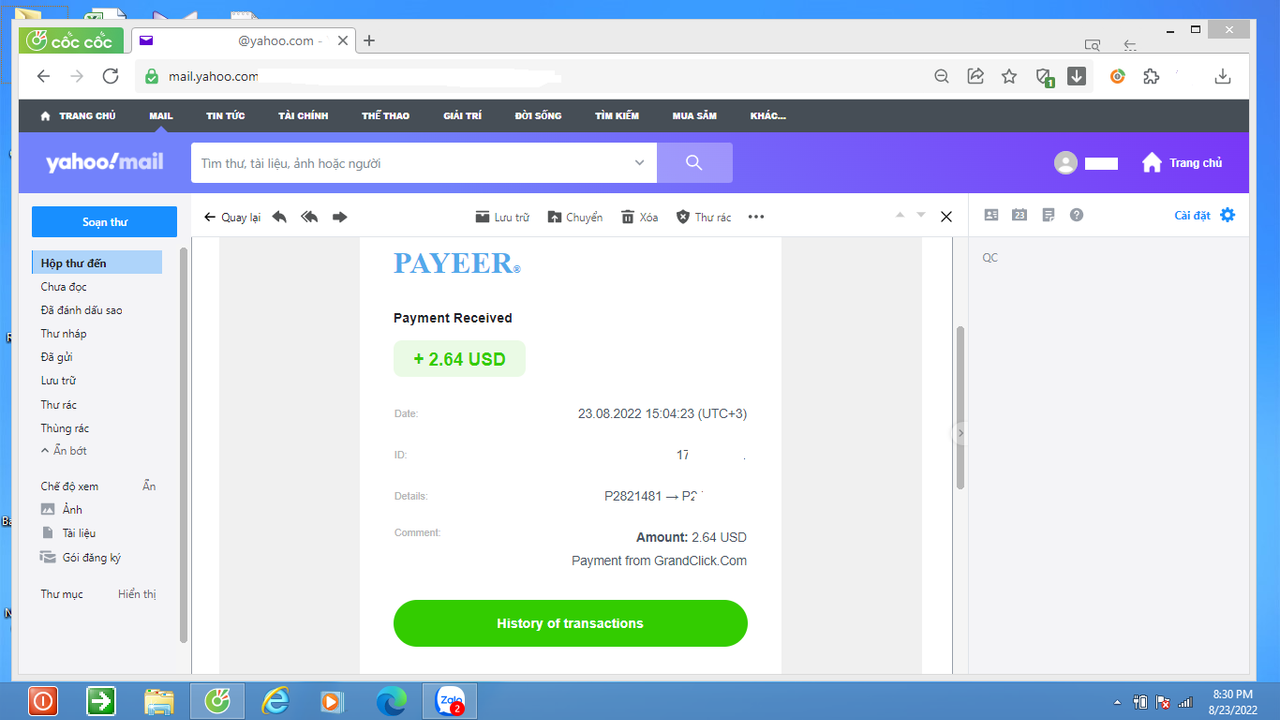Reply all to this email
1280x720 pixels.
tap(309, 217)
